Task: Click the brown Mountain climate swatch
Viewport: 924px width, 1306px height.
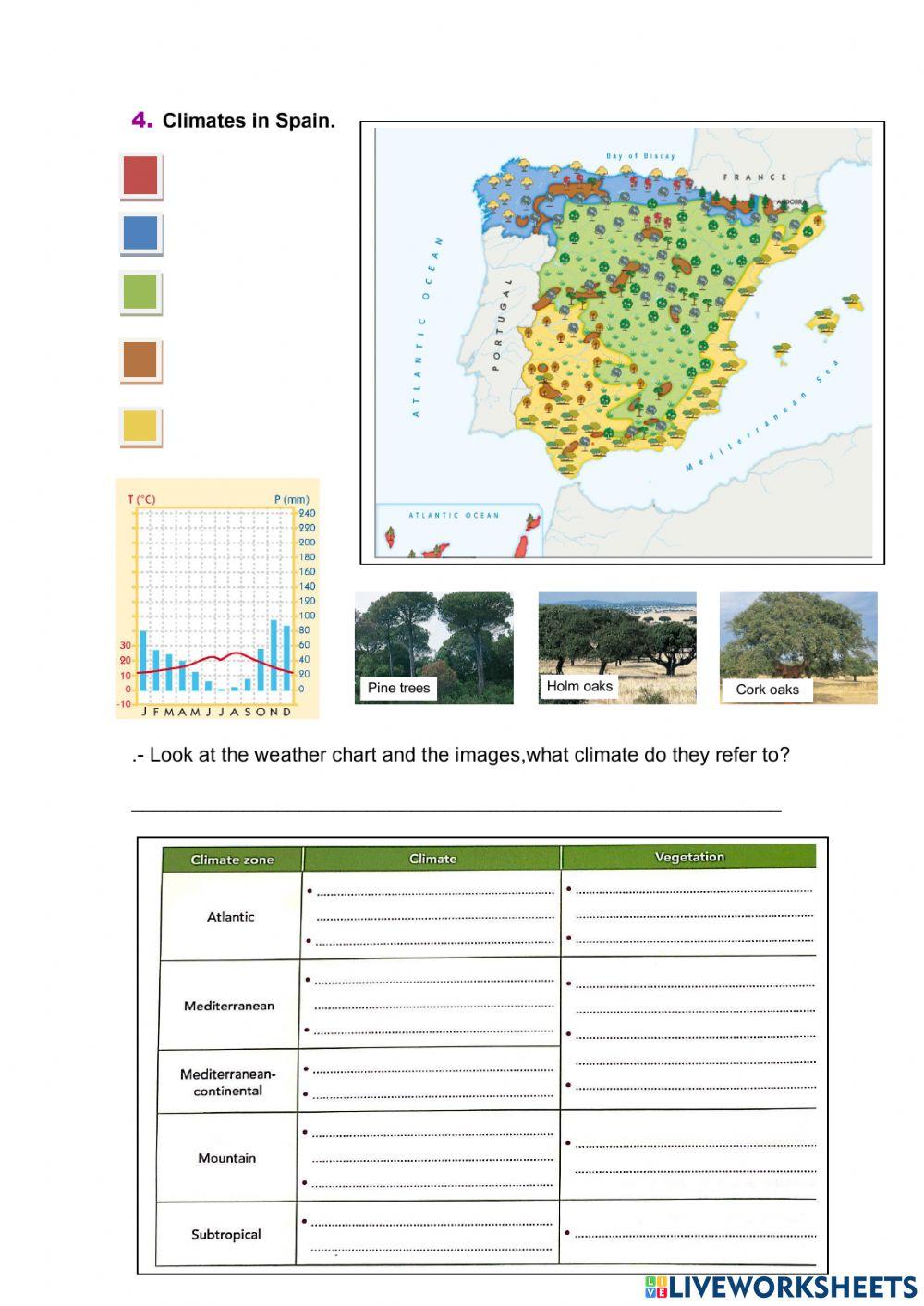Action: [x=140, y=358]
